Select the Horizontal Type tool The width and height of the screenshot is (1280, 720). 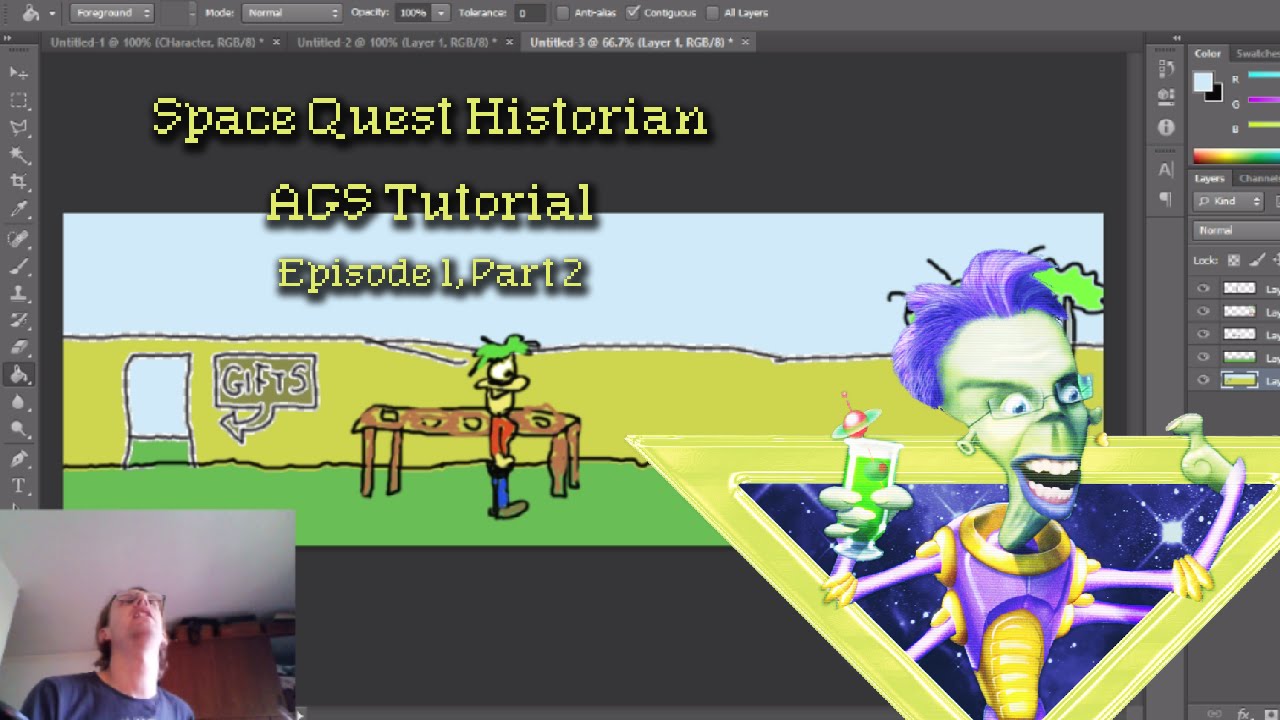18,486
